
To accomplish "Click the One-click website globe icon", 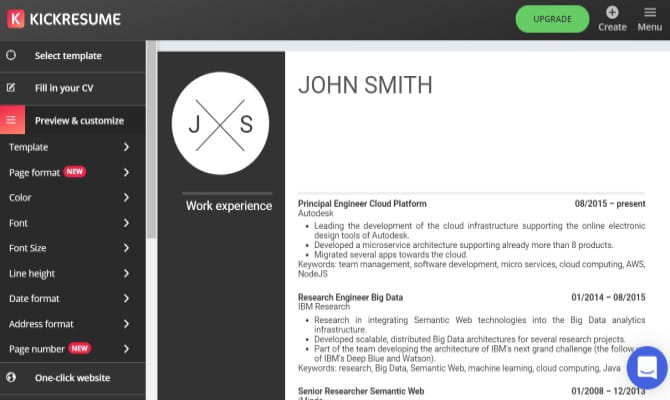I will (x=11, y=377).
